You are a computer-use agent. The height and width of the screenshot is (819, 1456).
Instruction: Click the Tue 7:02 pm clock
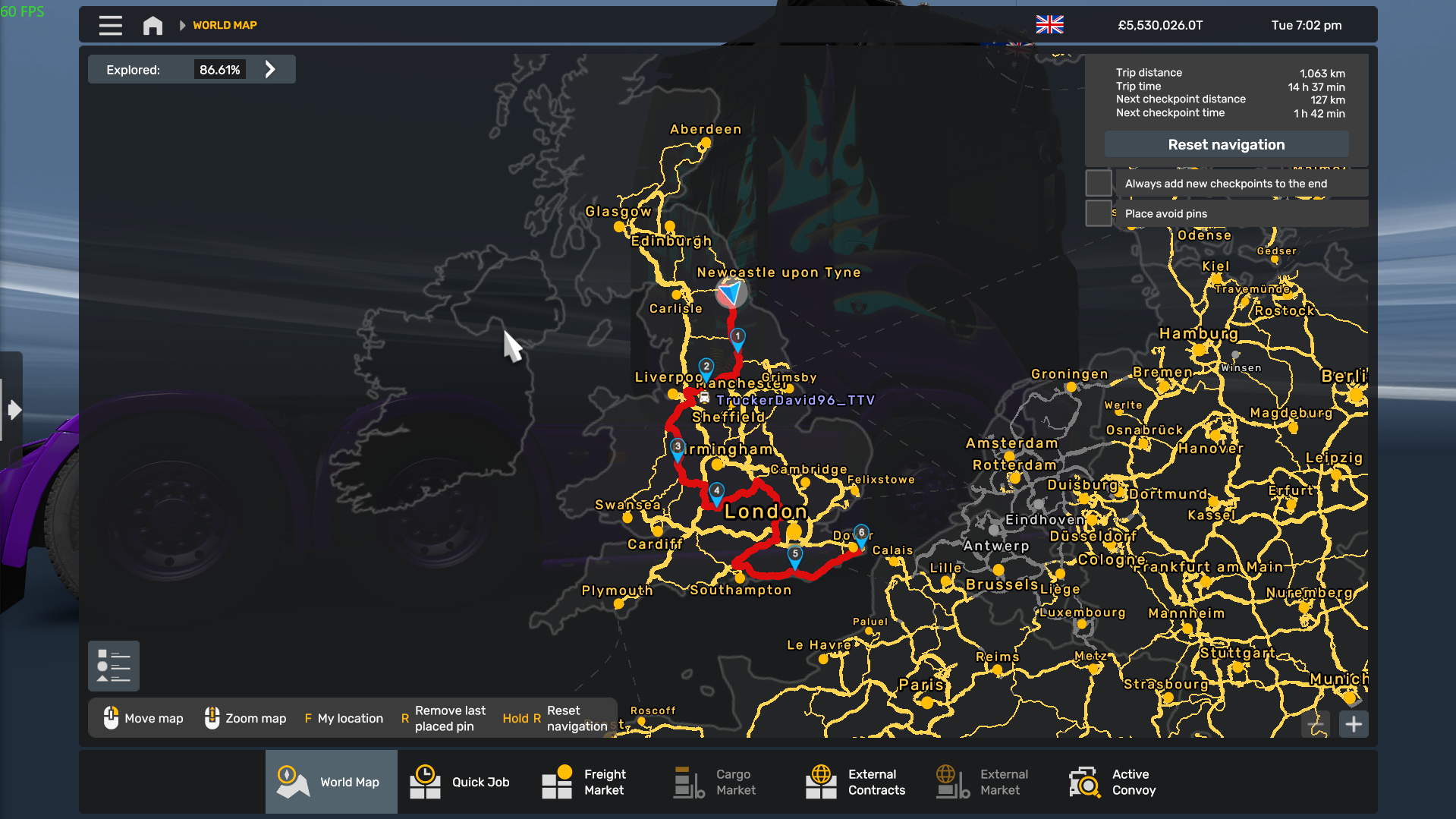click(1307, 25)
